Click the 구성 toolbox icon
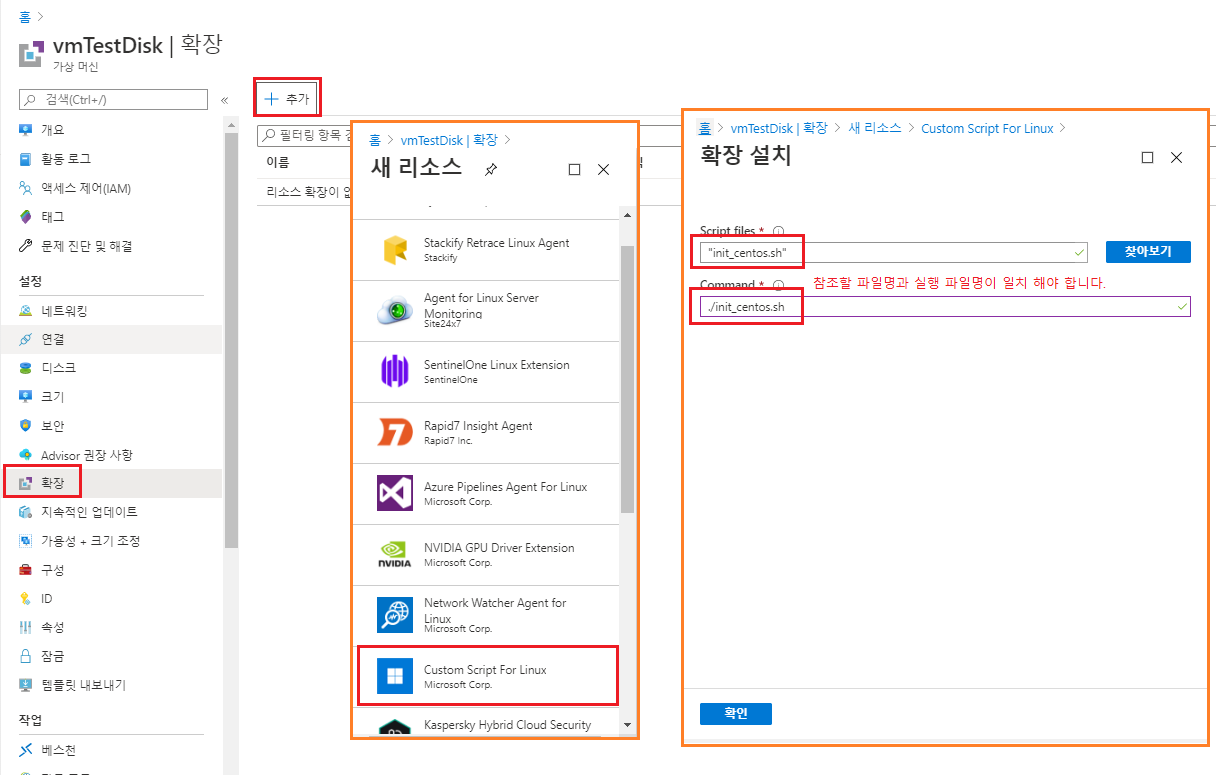Viewport: 1216px width, 775px height. 26,570
